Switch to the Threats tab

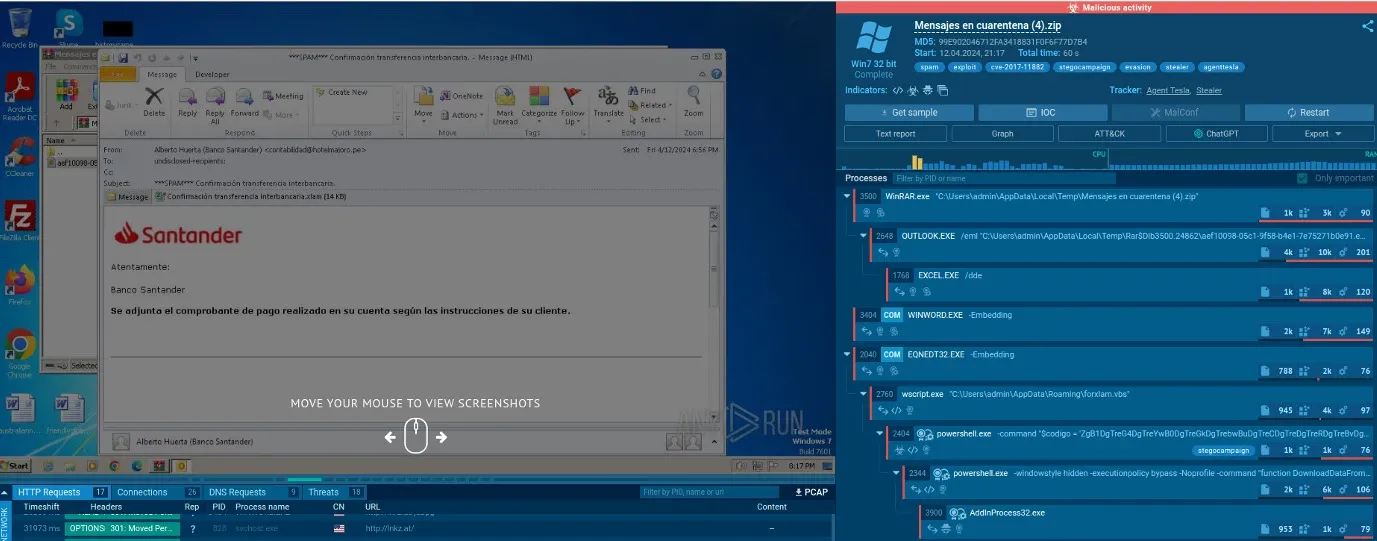point(334,492)
